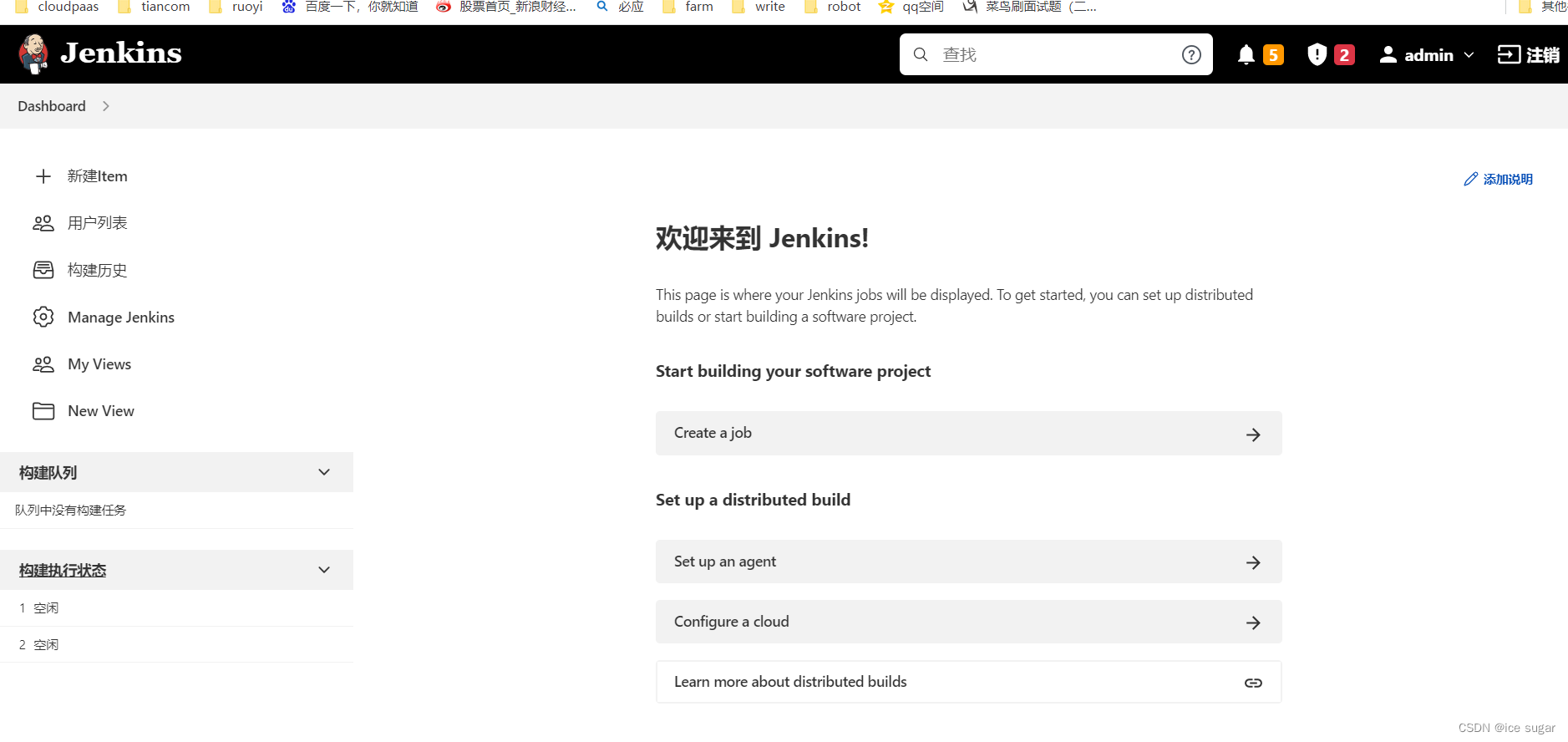Click the New View folder icon
1568x742 pixels.
click(x=43, y=411)
